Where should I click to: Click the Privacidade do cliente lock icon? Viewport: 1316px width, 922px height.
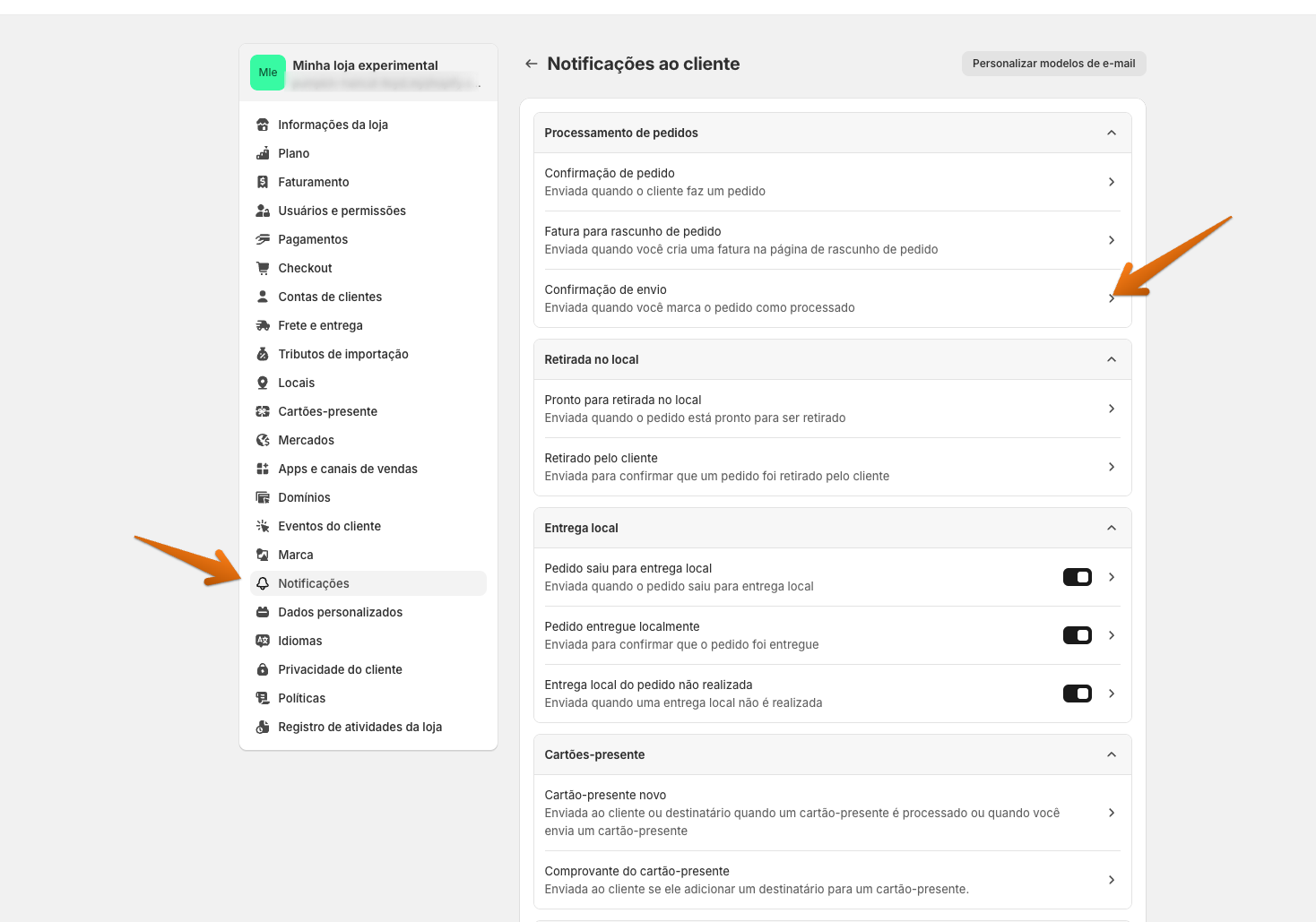pos(263,669)
